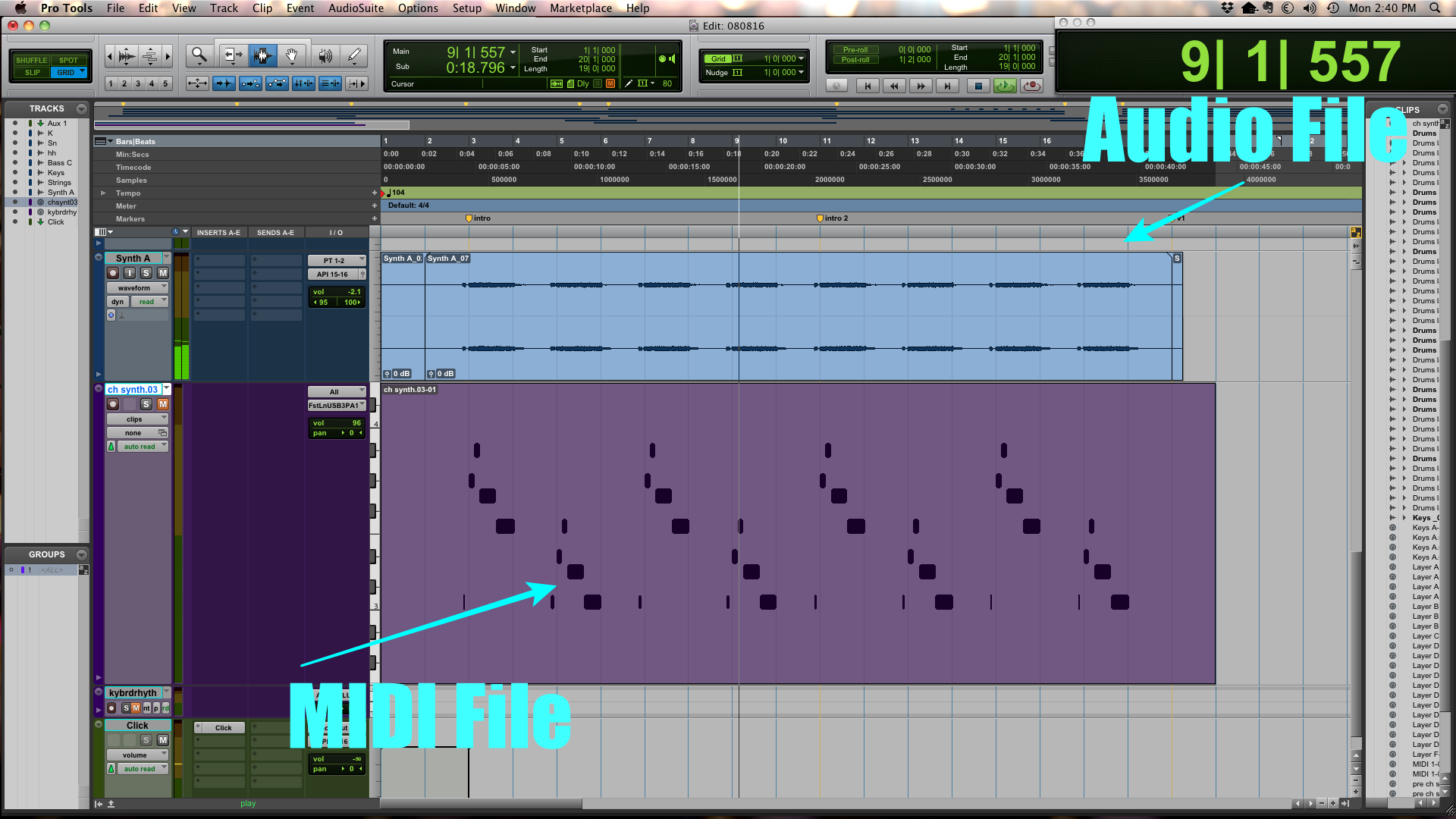
Task: Open the PT 1-2 input selector
Action: 337,260
